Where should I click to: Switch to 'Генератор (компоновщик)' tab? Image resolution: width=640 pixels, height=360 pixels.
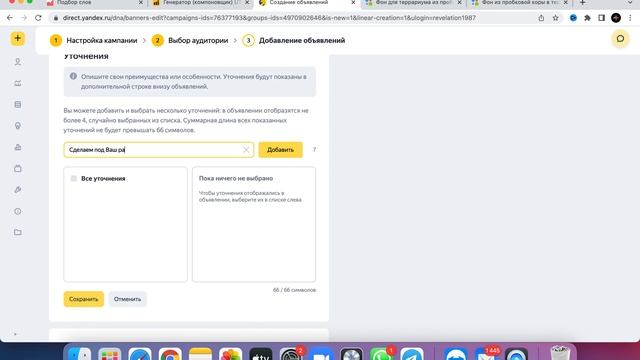coord(201,3)
